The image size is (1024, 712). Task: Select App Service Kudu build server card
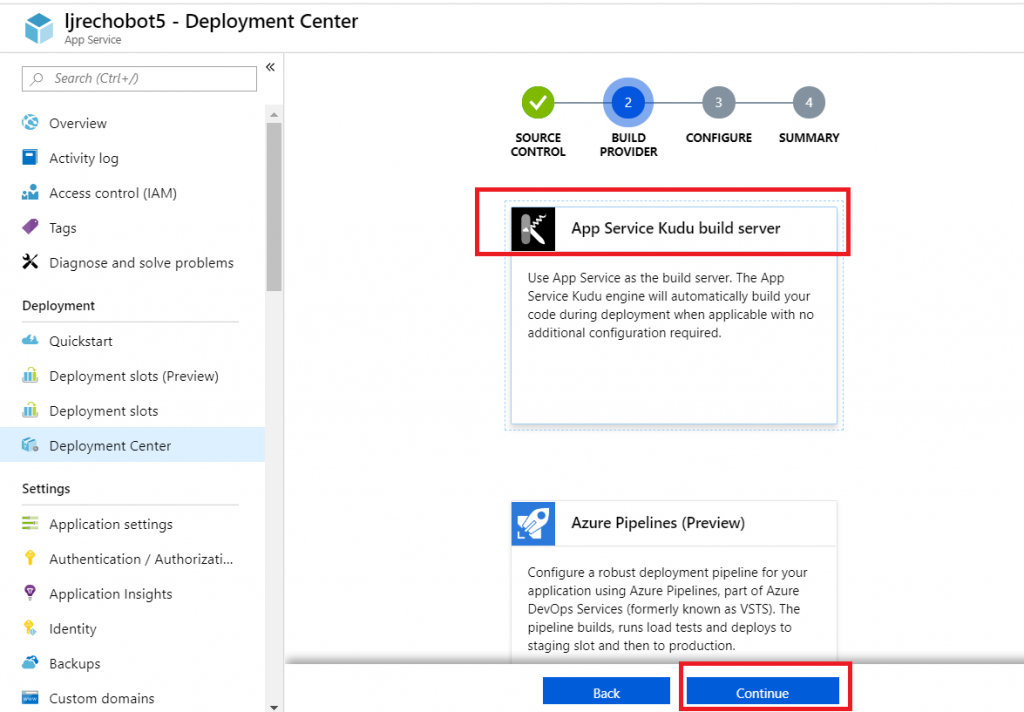(x=674, y=316)
